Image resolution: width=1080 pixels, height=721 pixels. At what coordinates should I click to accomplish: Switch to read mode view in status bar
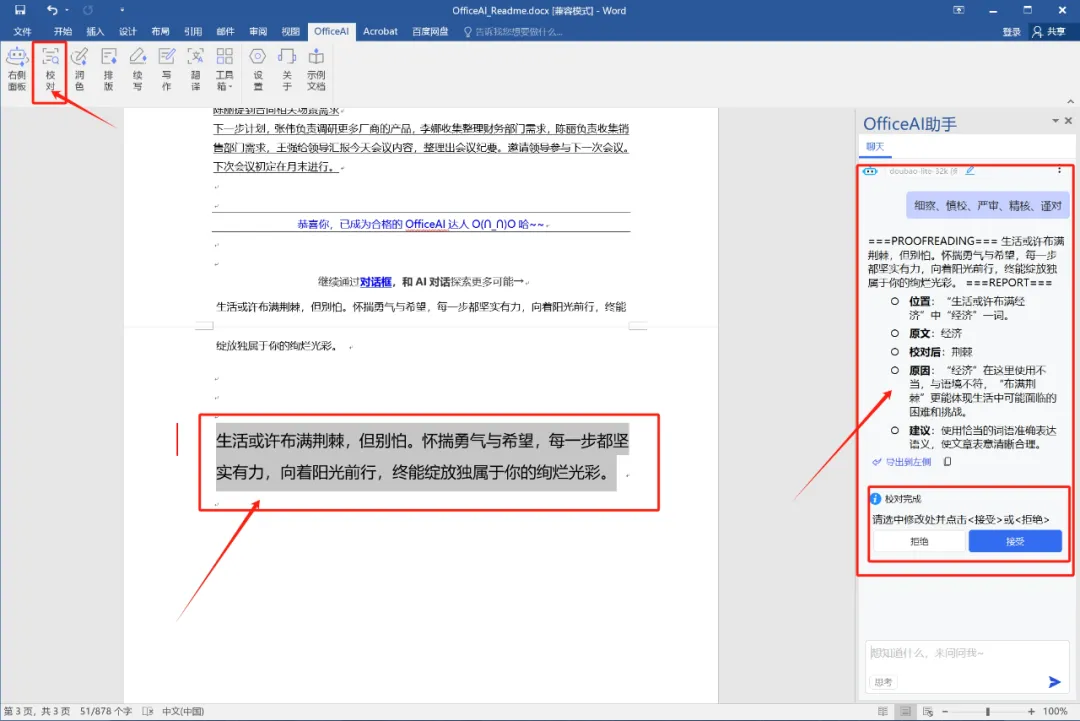(882, 711)
